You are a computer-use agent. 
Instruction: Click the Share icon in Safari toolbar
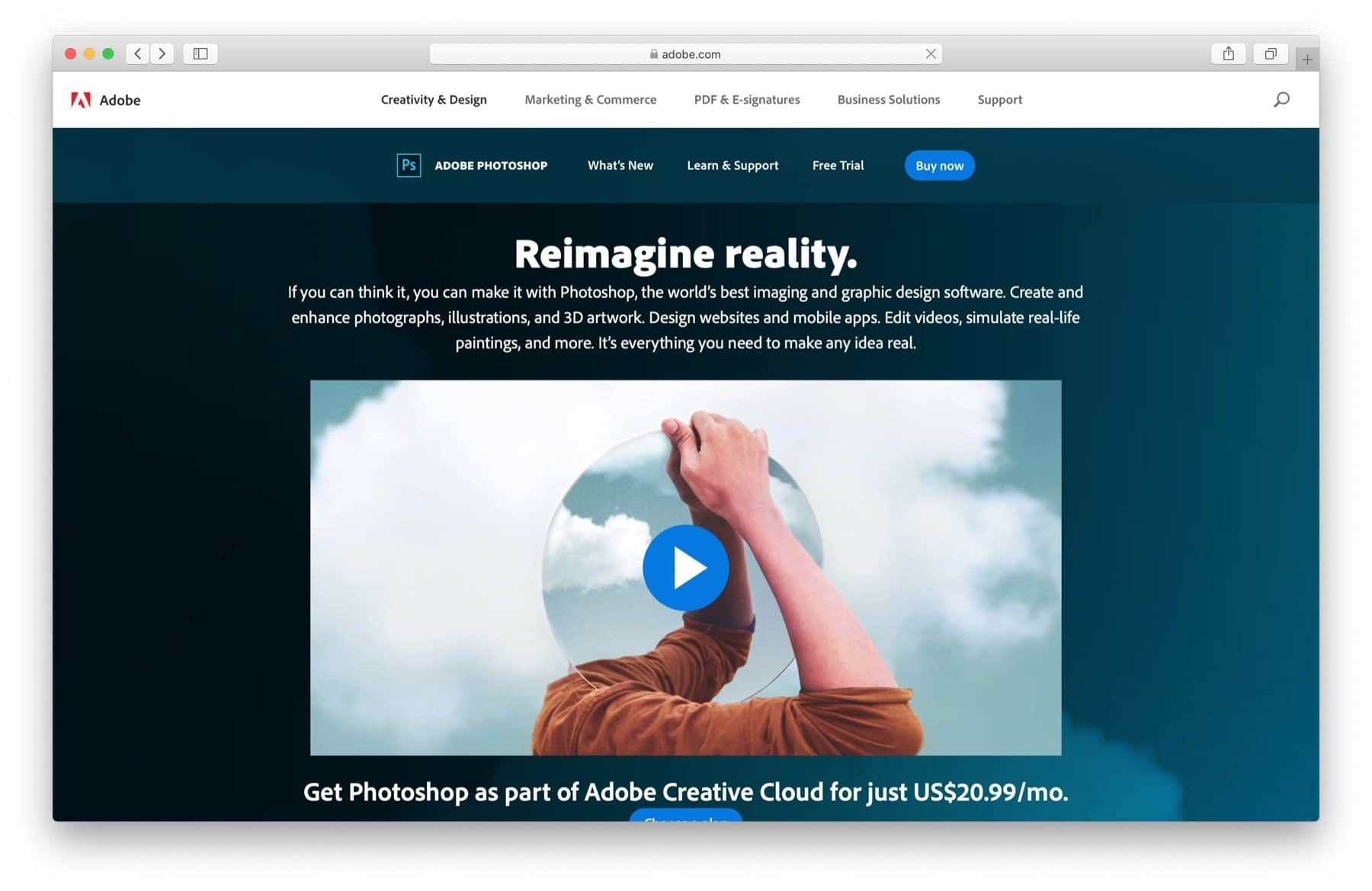pos(1228,53)
